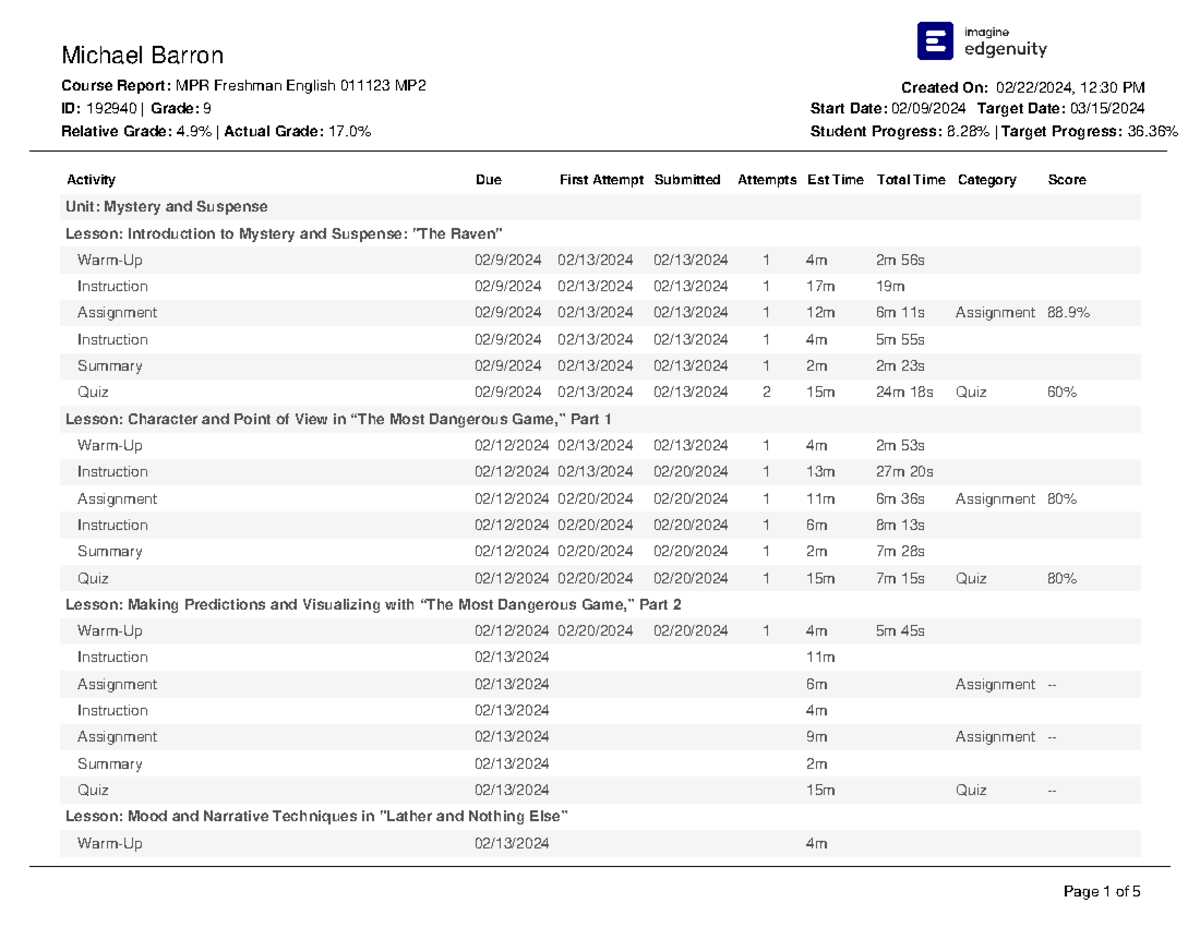Click the Attempts column header
This screenshot has height=927, width=1200.
(767, 180)
